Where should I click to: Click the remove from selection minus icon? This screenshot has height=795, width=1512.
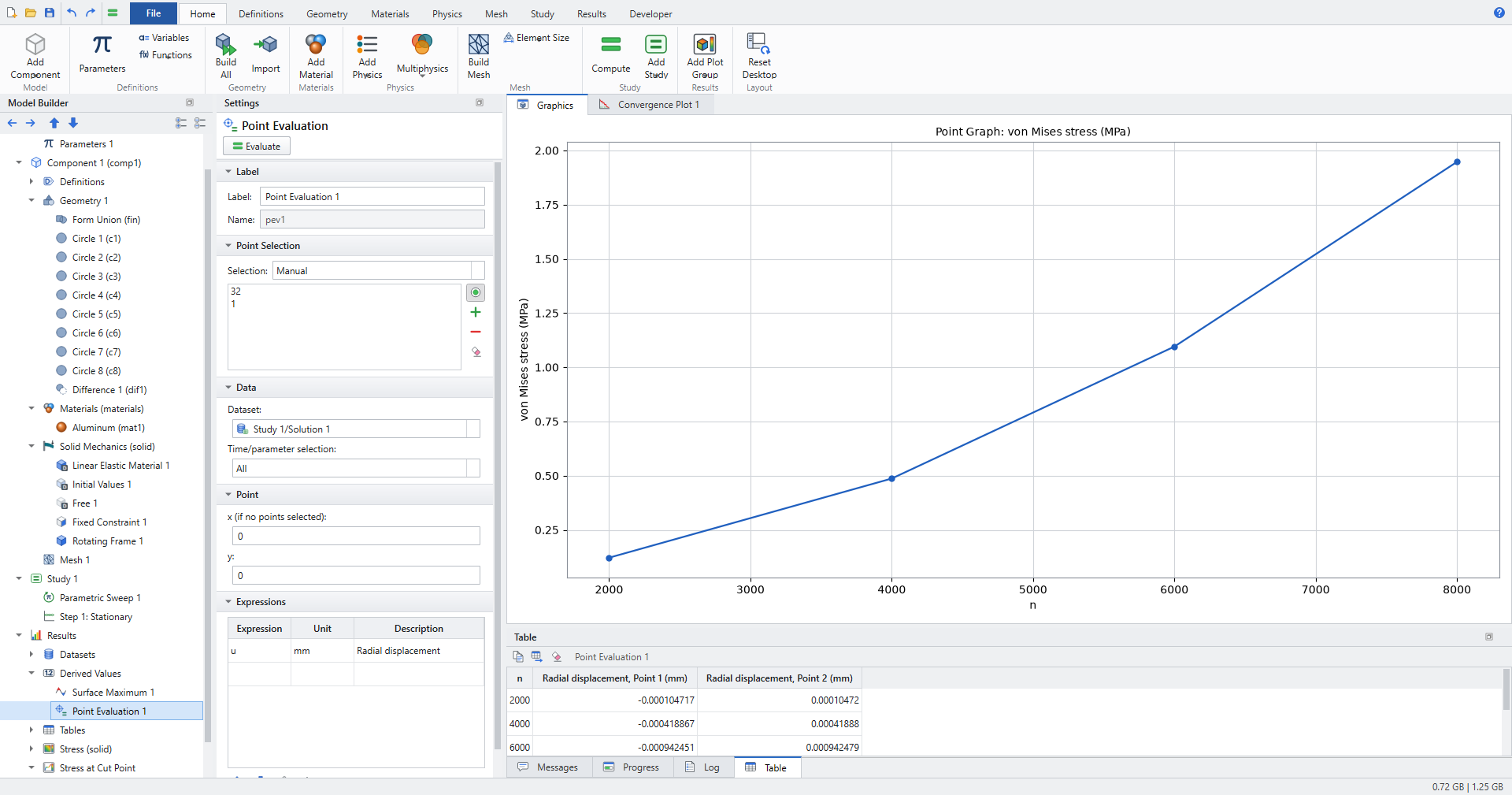pyautogui.click(x=476, y=332)
